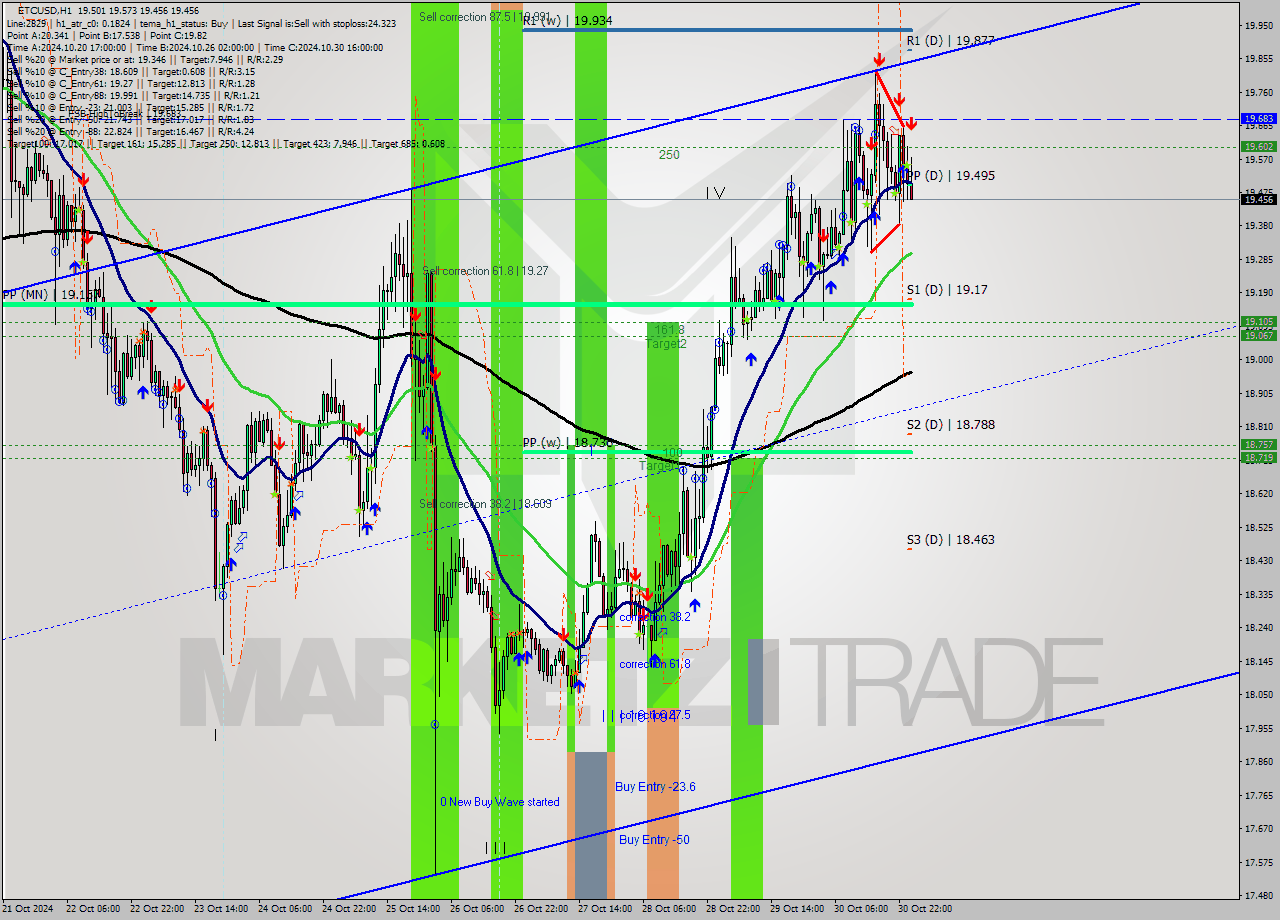Click the green '250' Fibonacci level label
This screenshot has width=1280, height=920.
pos(669,155)
